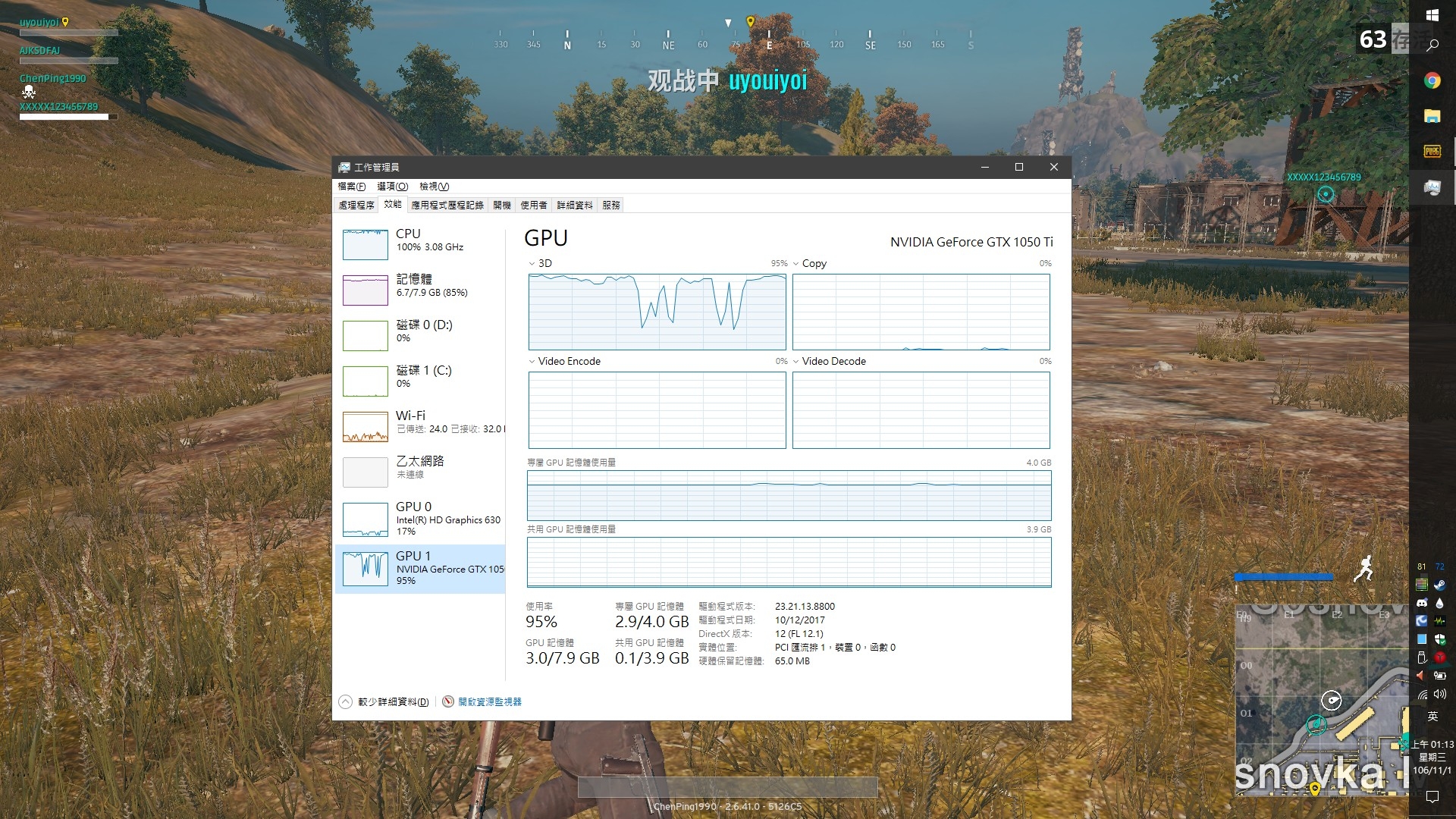Screen dimensions: 1456x819
Task: Open the speaker volume tray icon
Action: (1439, 694)
